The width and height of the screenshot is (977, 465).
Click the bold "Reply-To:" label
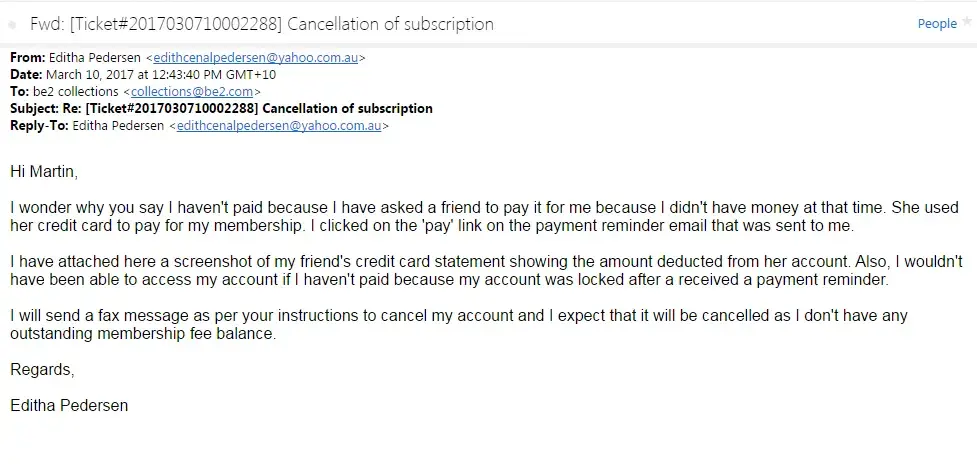click(x=37, y=126)
